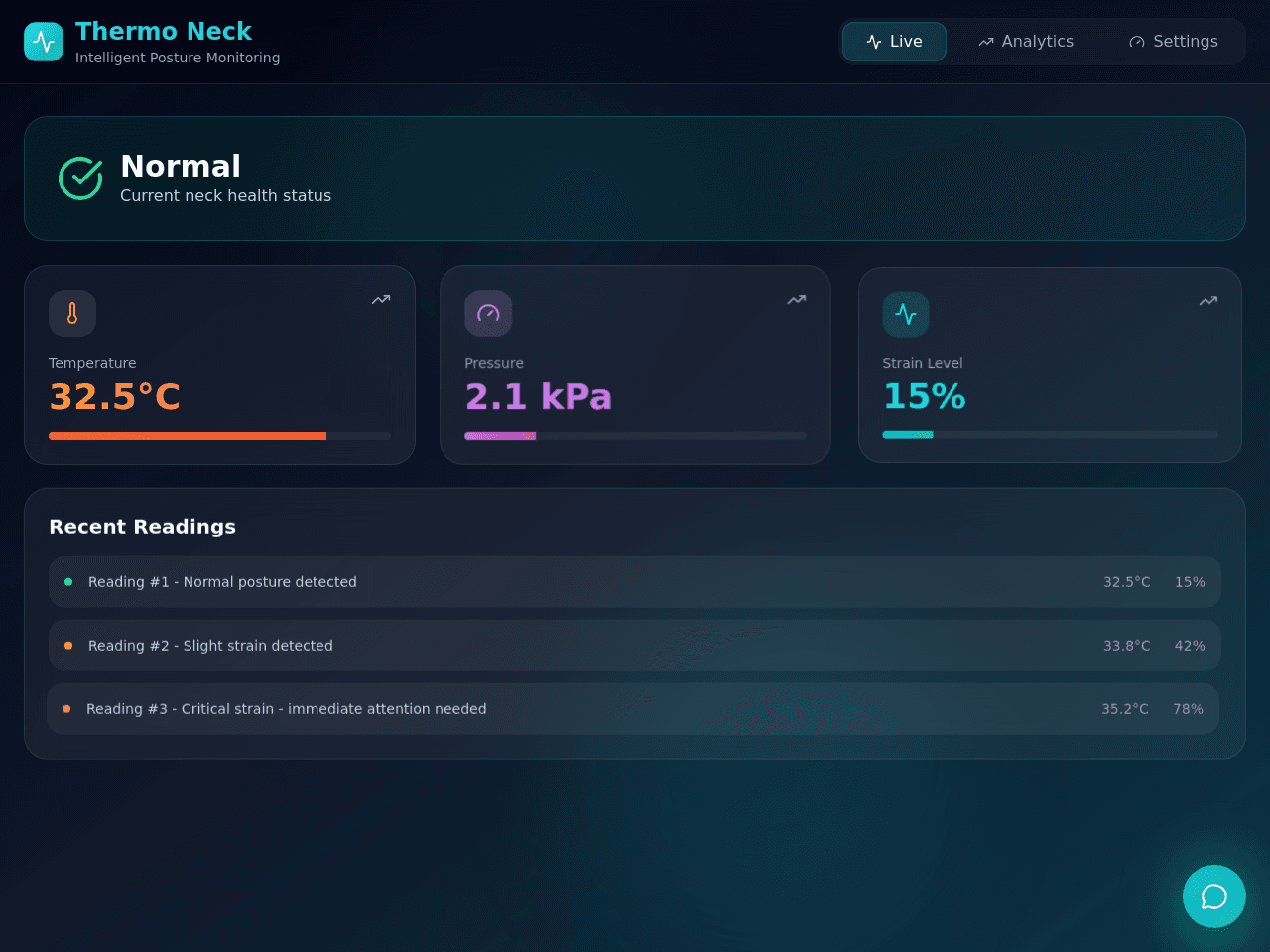The width and height of the screenshot is (1270, 952).
Task: Click the Recent Readings heading
Action: click(x=143, y=527)
